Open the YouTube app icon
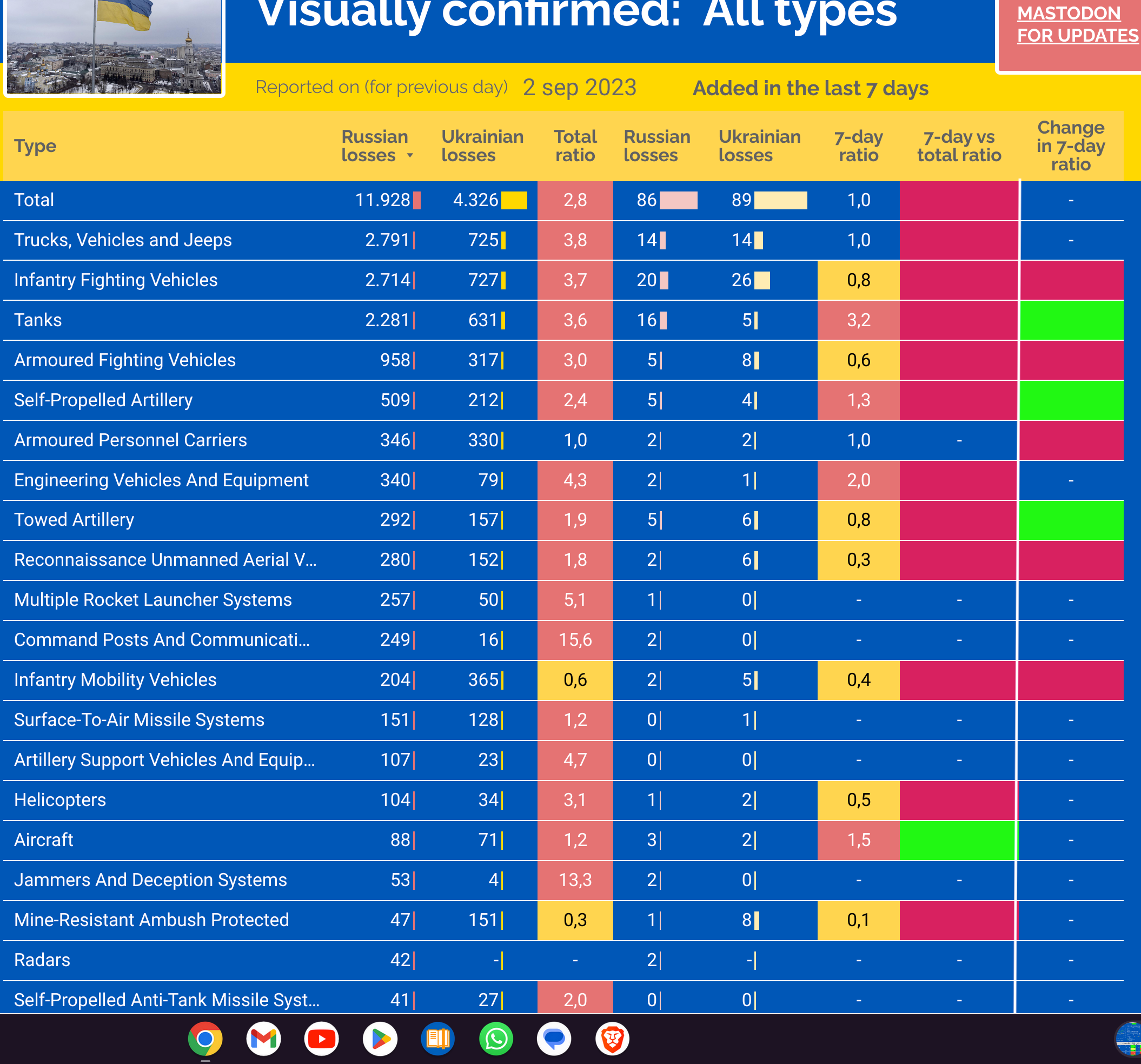Image resolution: width=1141 pixels, height=1064 pixels. tap(321, 1038)
